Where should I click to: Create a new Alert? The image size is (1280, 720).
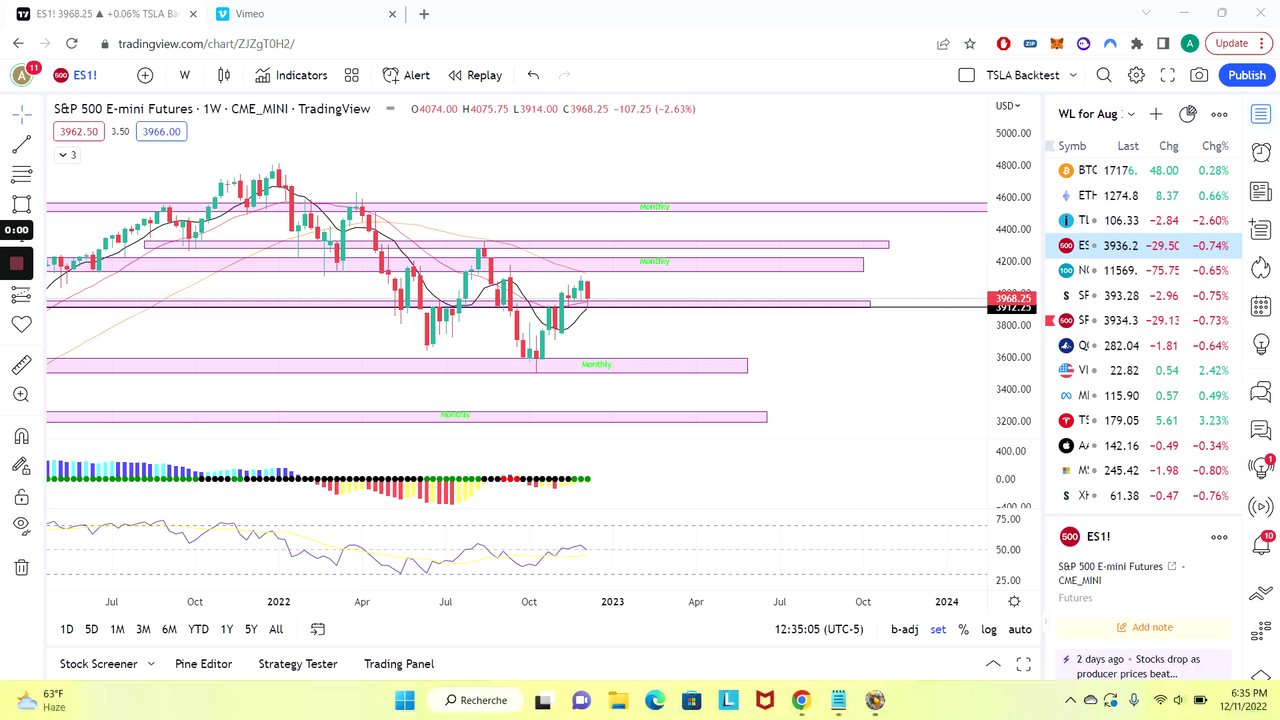click(x=406, y=75)
